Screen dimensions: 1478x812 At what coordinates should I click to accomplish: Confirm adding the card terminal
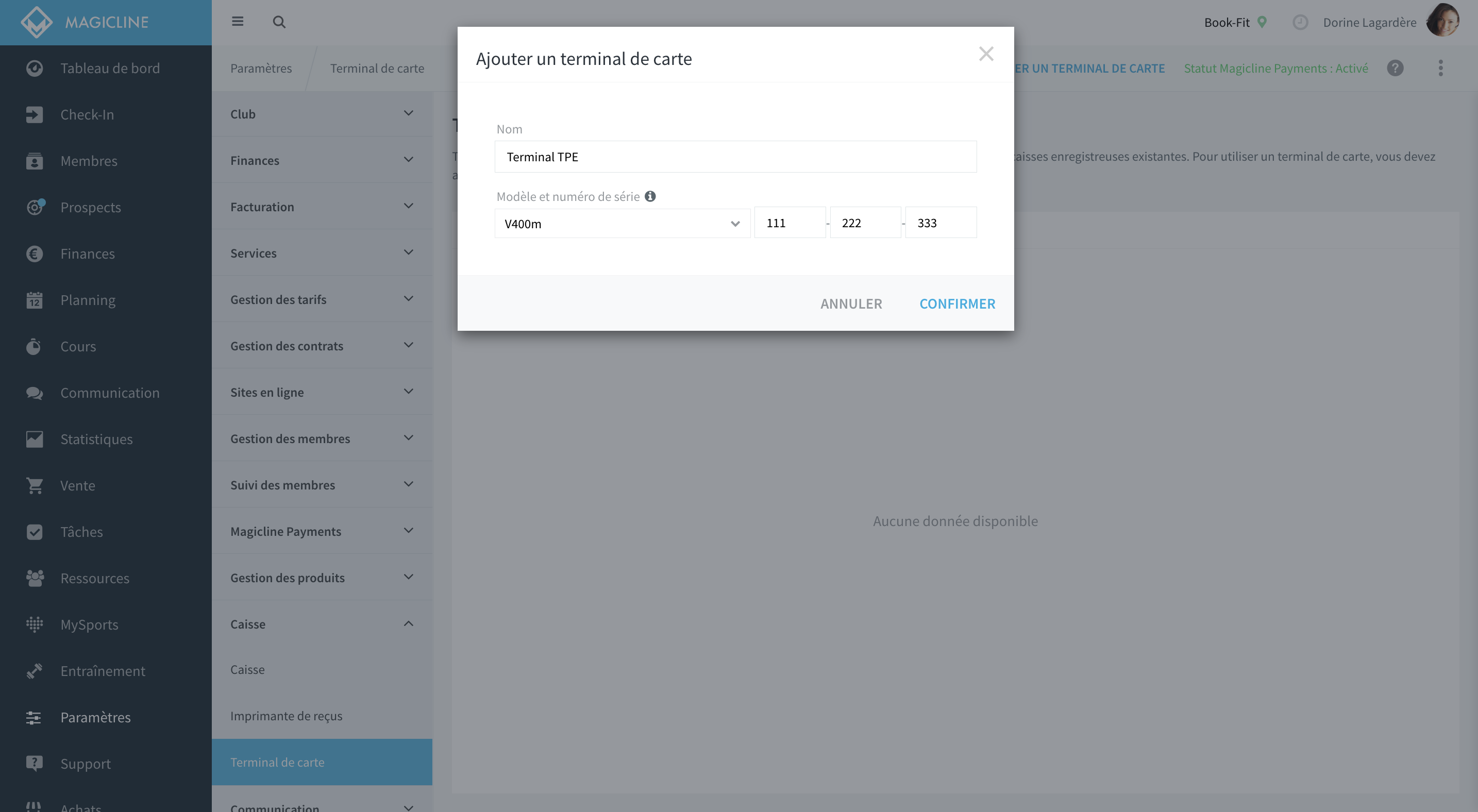(x=957, y=303)
